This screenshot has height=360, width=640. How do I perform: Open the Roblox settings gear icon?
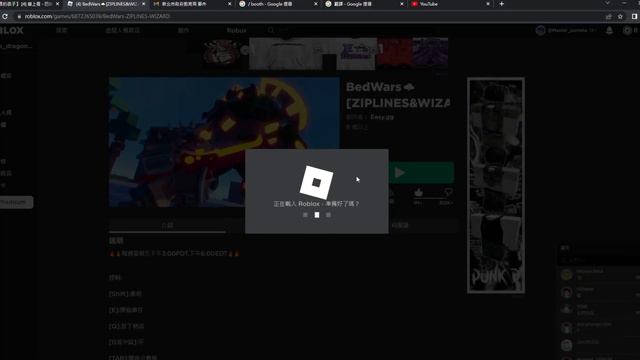point(627,30)
